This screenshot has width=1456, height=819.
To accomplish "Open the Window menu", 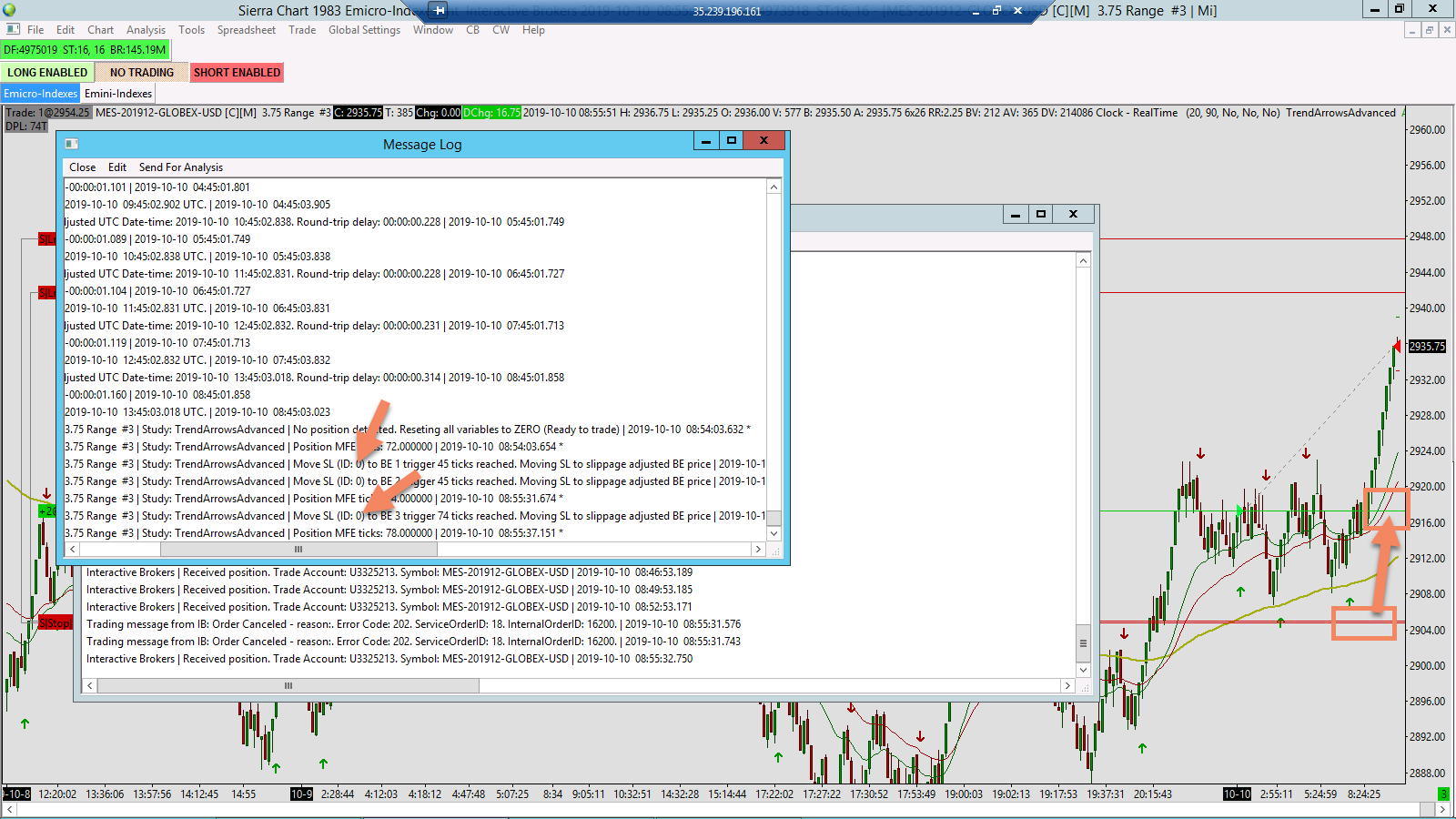I will pos(433,30).
